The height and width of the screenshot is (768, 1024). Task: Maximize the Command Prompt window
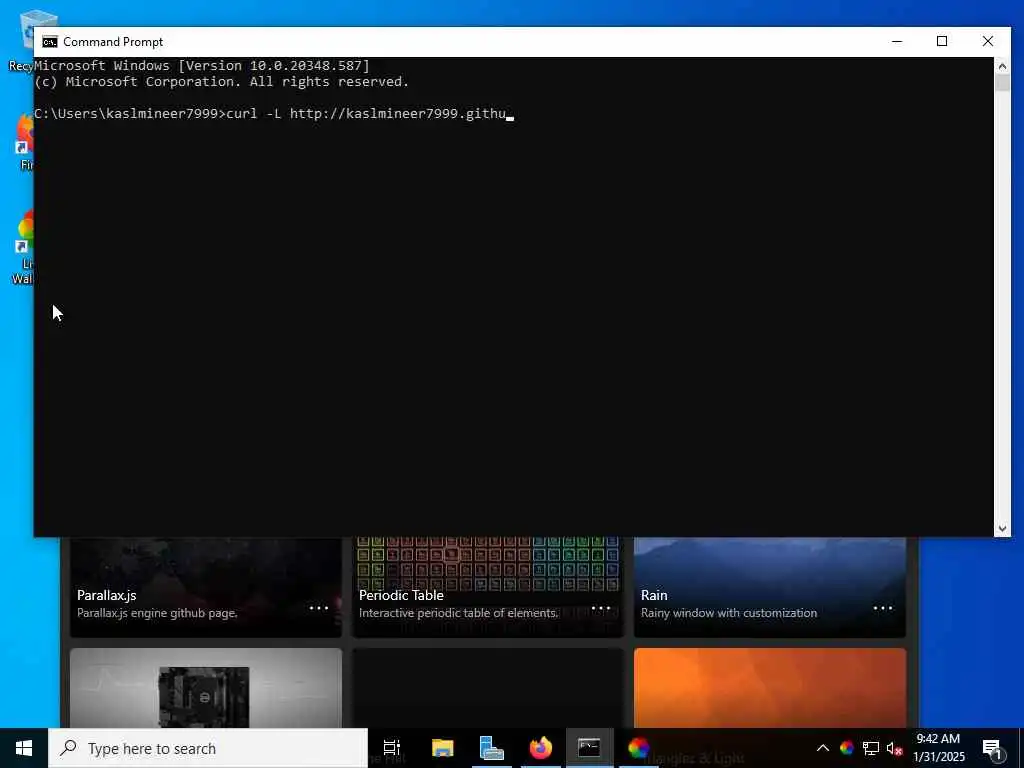click(942, 41)
